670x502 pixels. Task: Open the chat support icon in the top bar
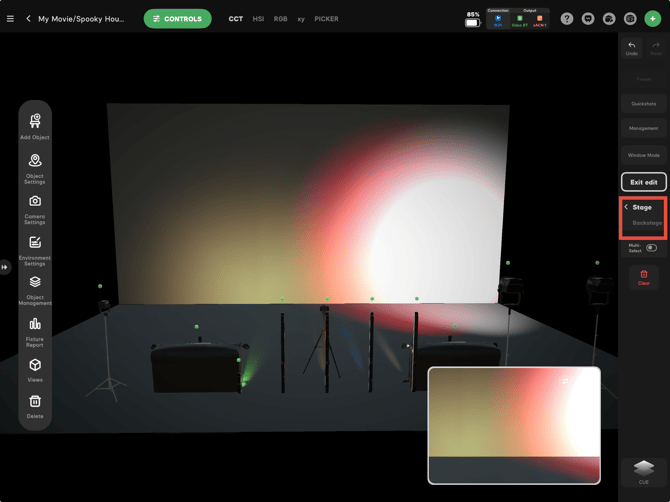point(588,19)
